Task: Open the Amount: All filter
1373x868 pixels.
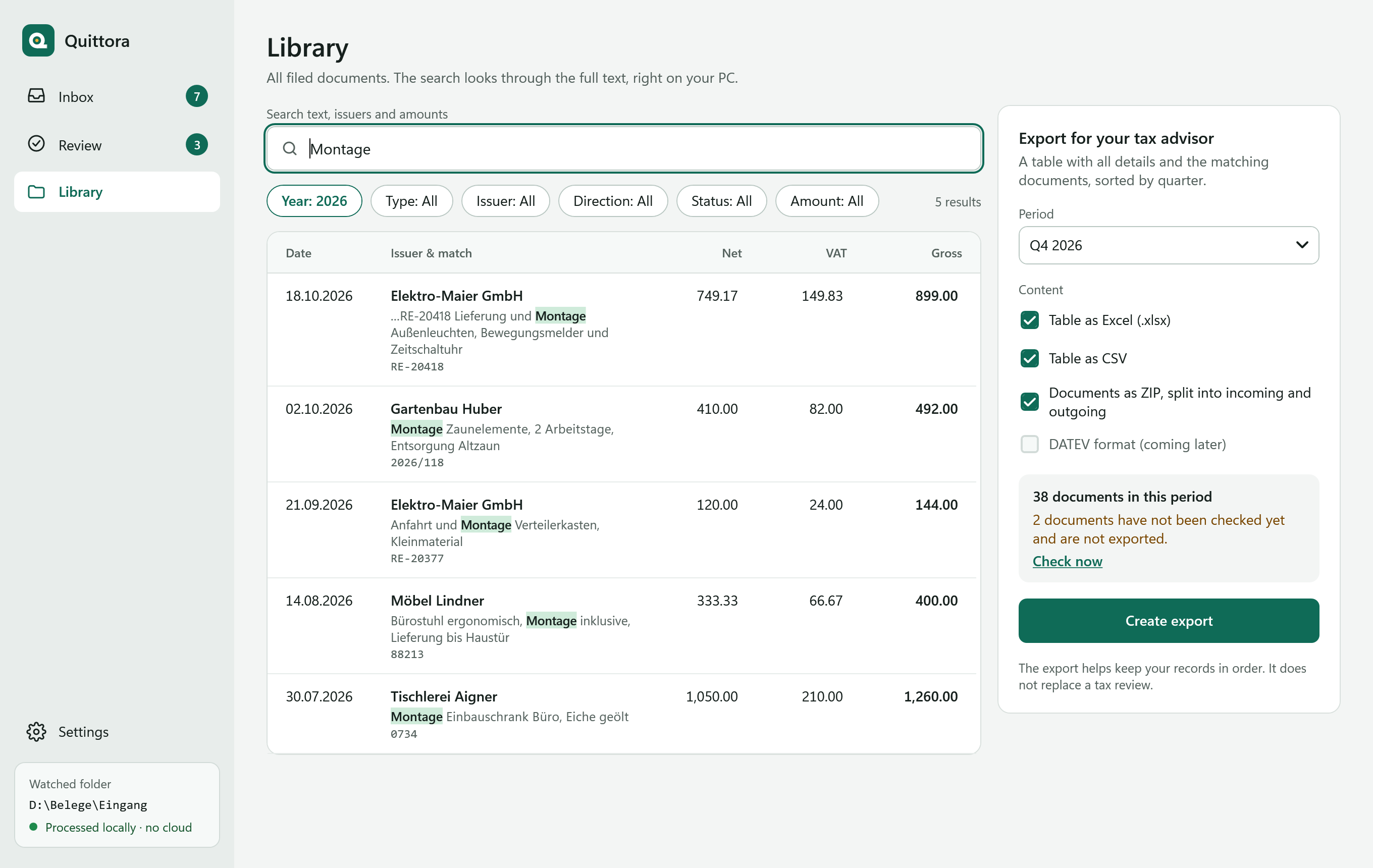Action: coord(827,201)
